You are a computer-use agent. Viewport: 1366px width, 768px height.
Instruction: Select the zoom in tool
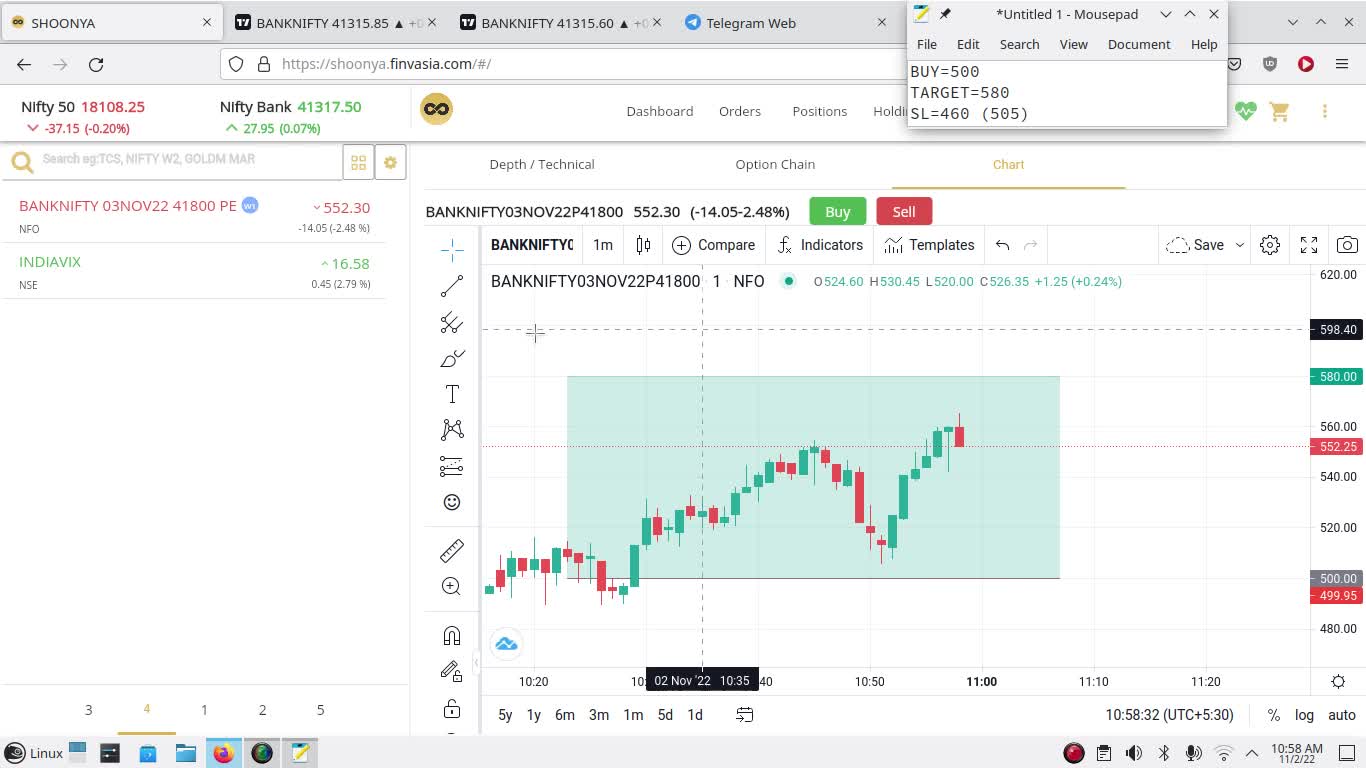(x=452, y=587)
